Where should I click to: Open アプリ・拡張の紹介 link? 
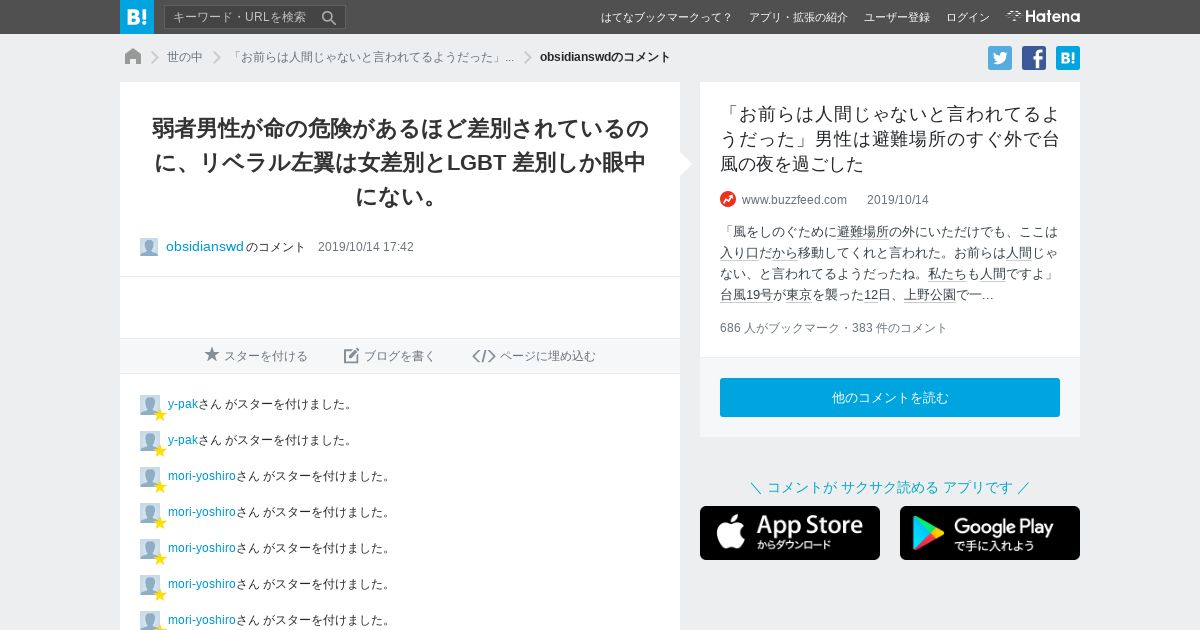[x=798, y=17]
